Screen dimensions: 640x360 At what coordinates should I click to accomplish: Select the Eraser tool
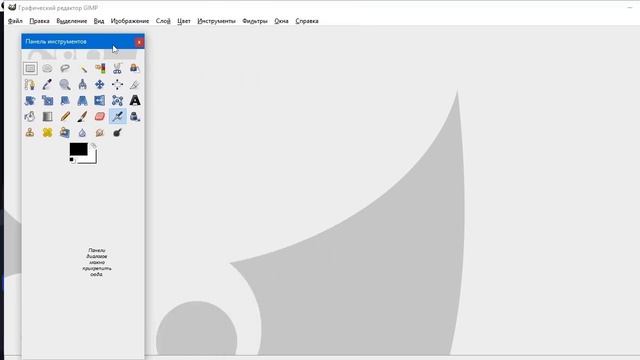[100, 116]
